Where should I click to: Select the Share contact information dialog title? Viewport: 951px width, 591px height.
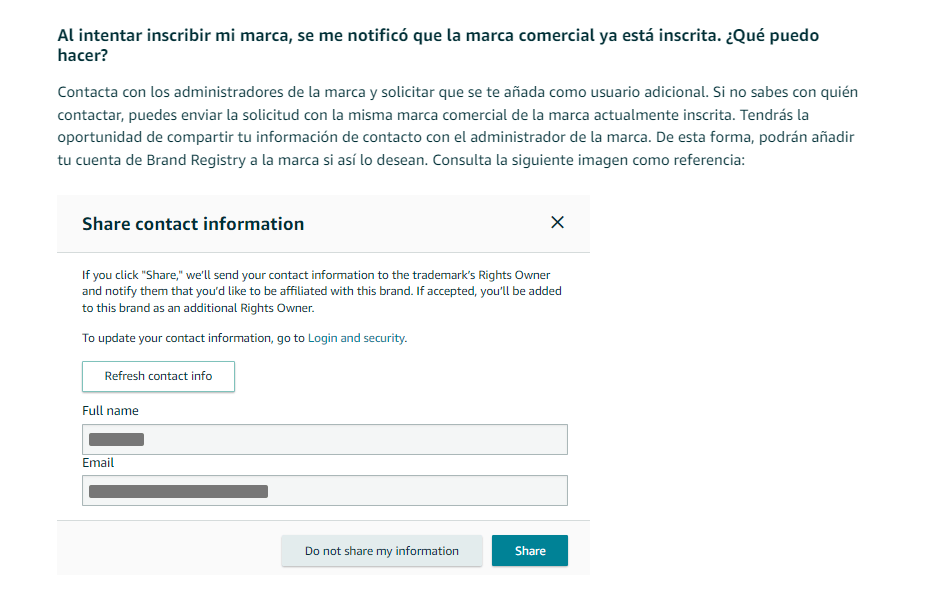point(193,224)
